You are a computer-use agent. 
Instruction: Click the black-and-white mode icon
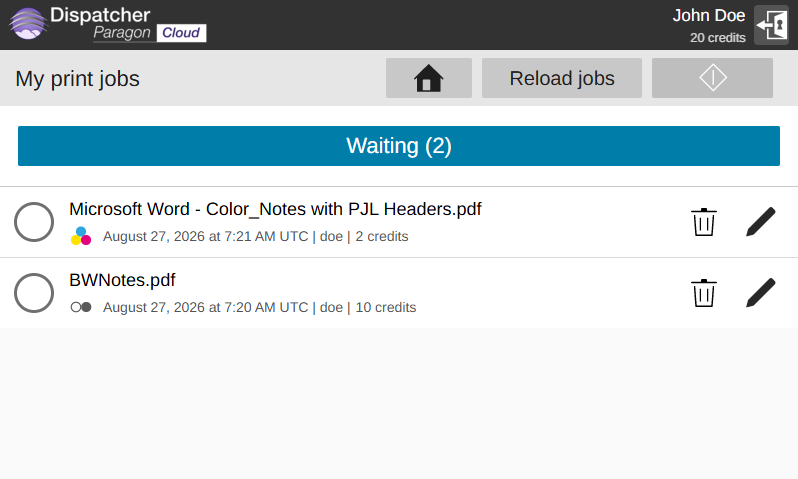point(81,307)
